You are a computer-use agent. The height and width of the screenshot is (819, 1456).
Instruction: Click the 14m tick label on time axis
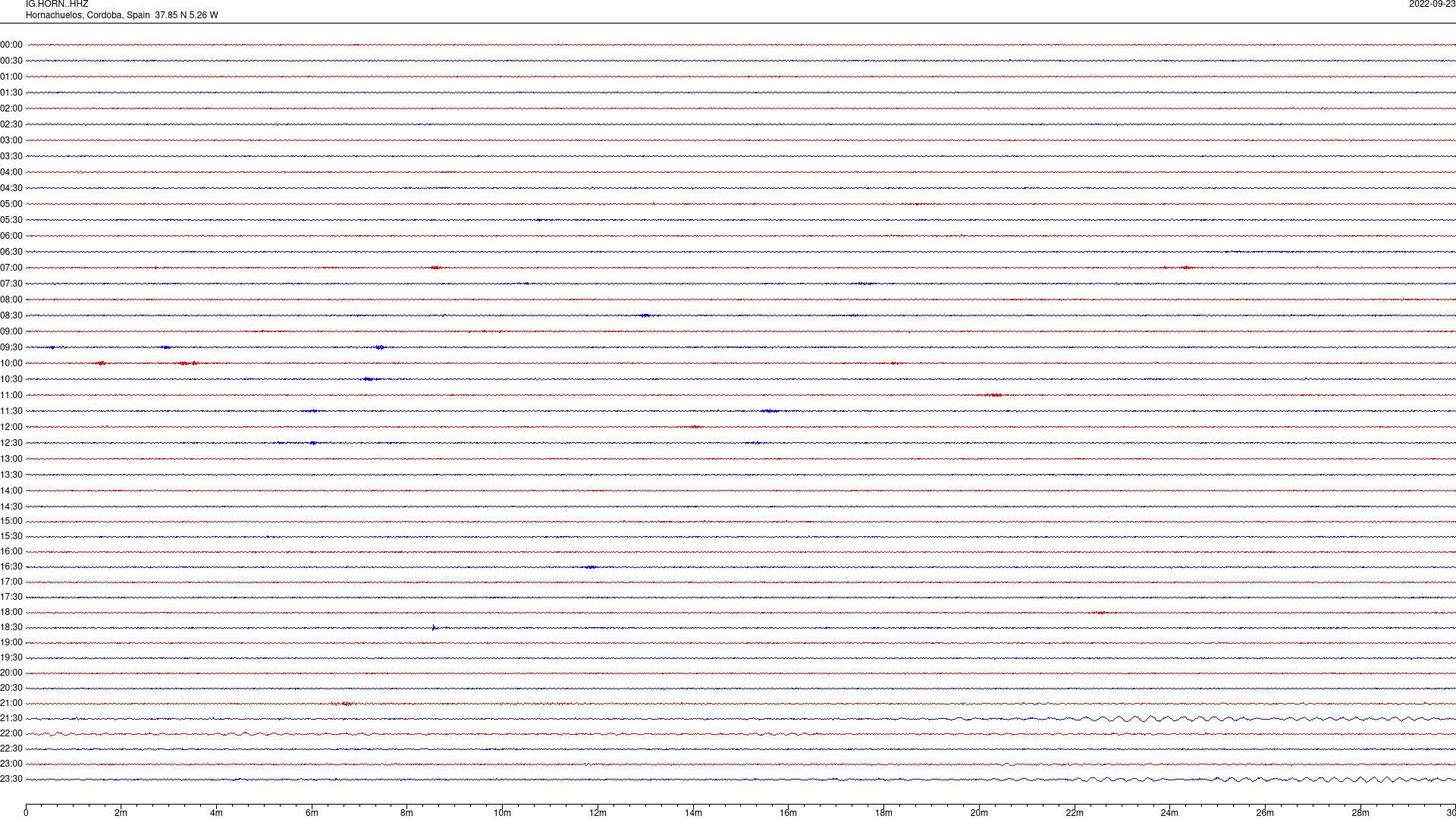point(693,813)
